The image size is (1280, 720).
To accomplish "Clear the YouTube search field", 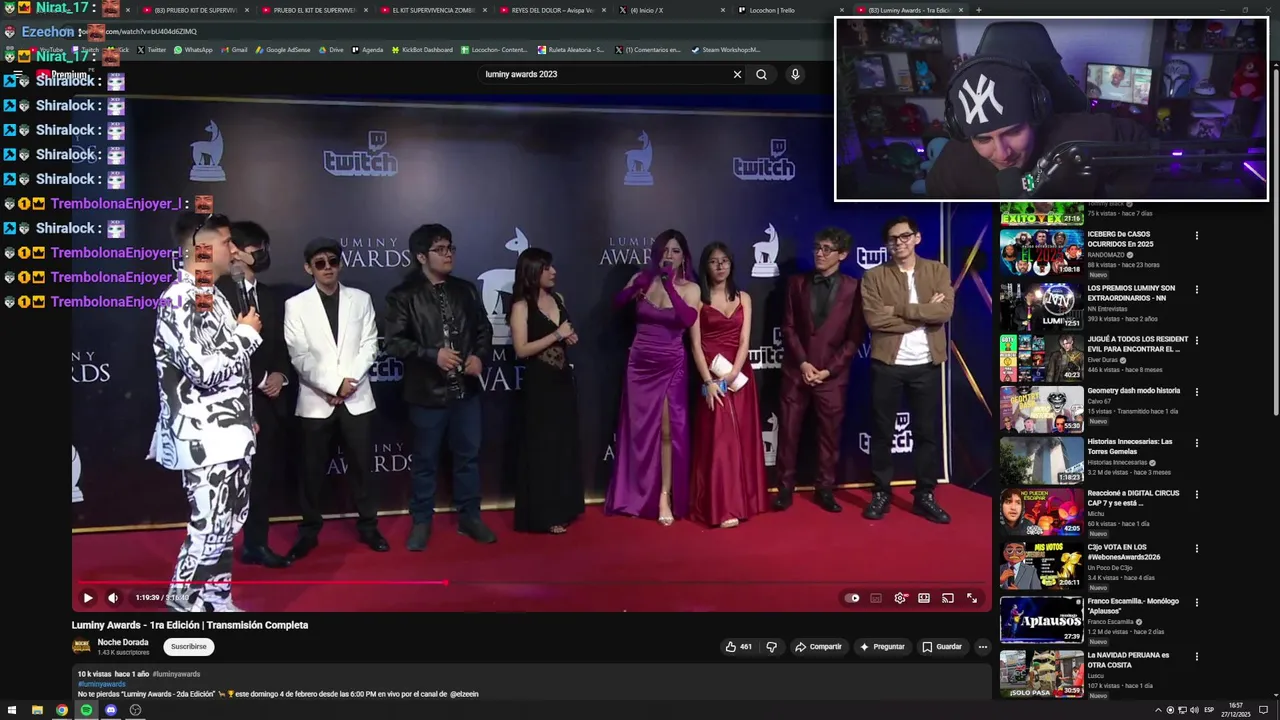I will [x=737, y=74].
